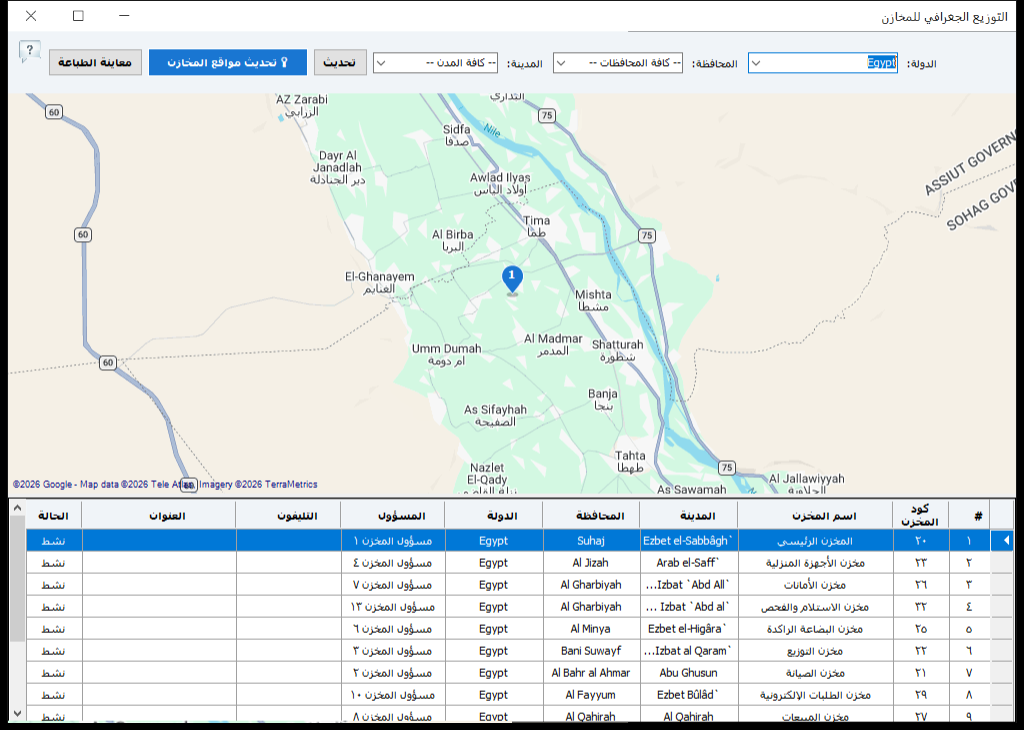
Task: Click the blue warehouse map pin numbered 1
Action: click(x=512, y=280)
